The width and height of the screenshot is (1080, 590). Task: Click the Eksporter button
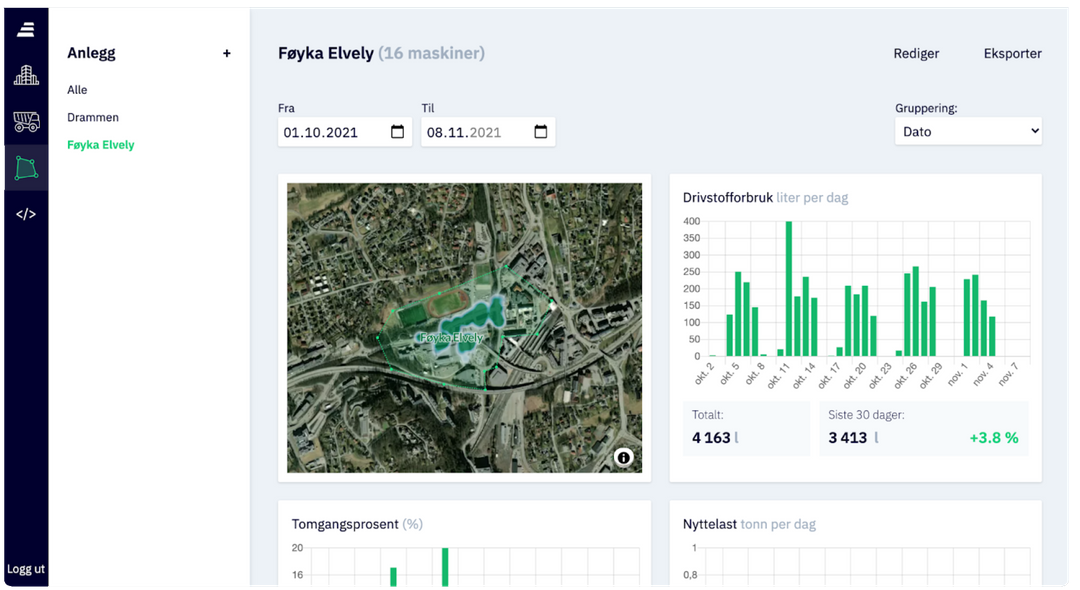click(x=1013, y=53)
